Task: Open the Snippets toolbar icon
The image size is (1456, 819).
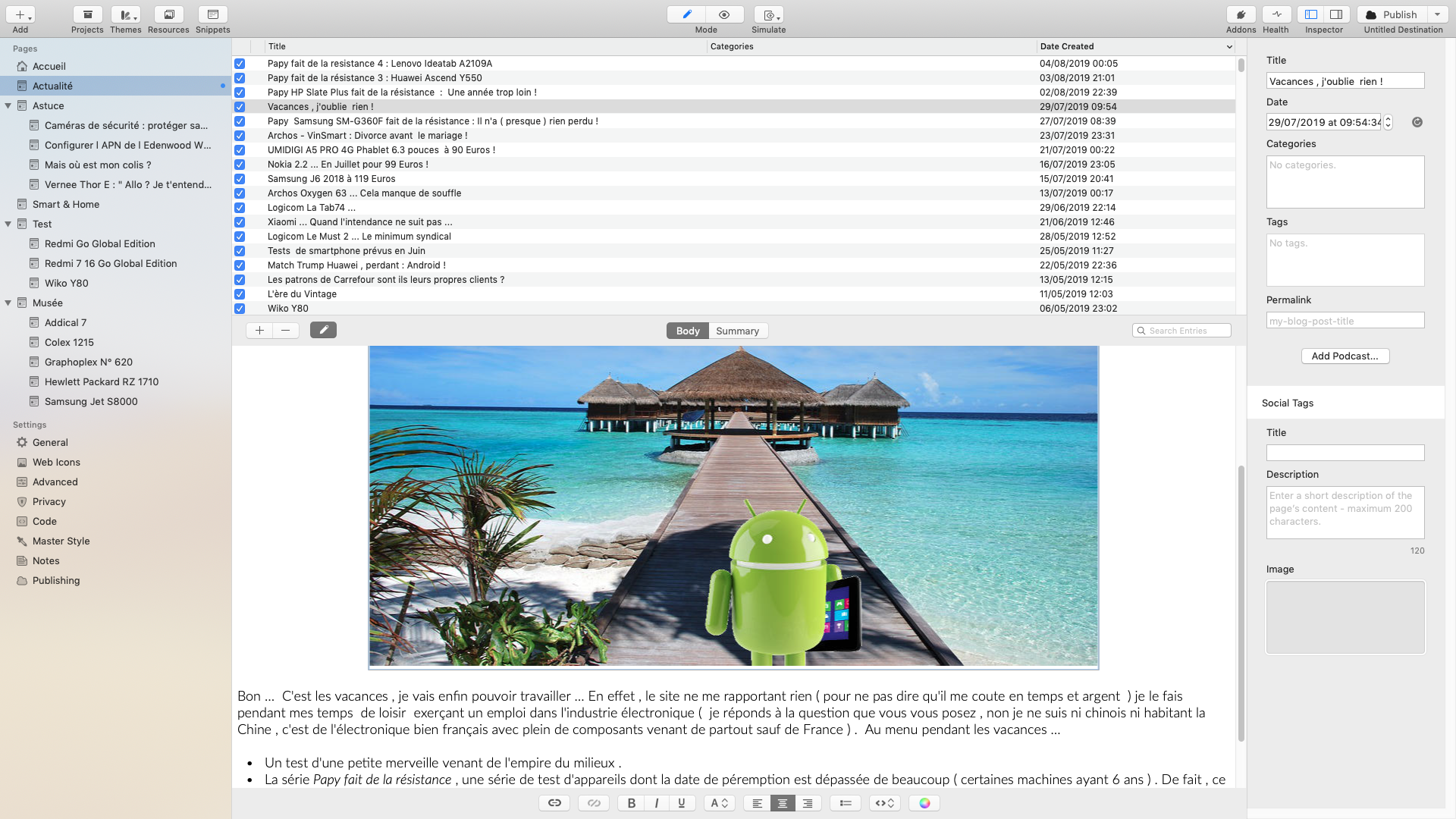Action: pos(212,14)
